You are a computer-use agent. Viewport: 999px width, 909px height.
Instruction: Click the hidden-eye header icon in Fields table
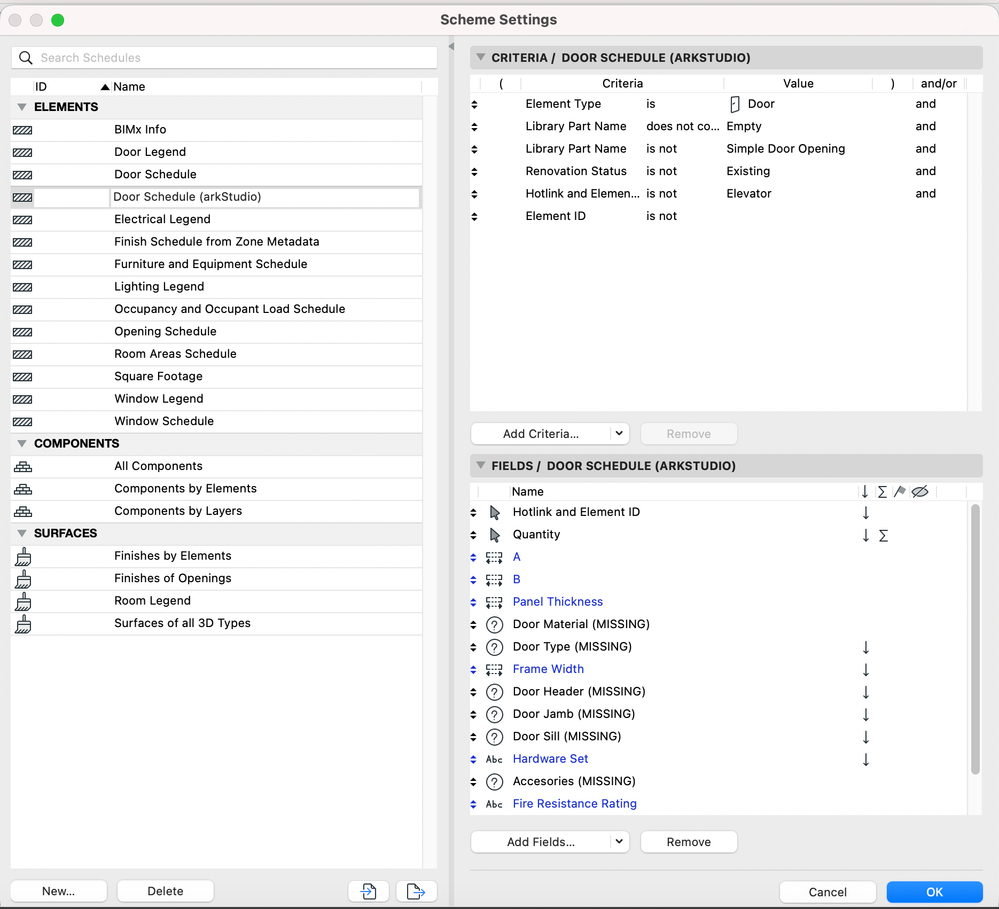point(920,492)
